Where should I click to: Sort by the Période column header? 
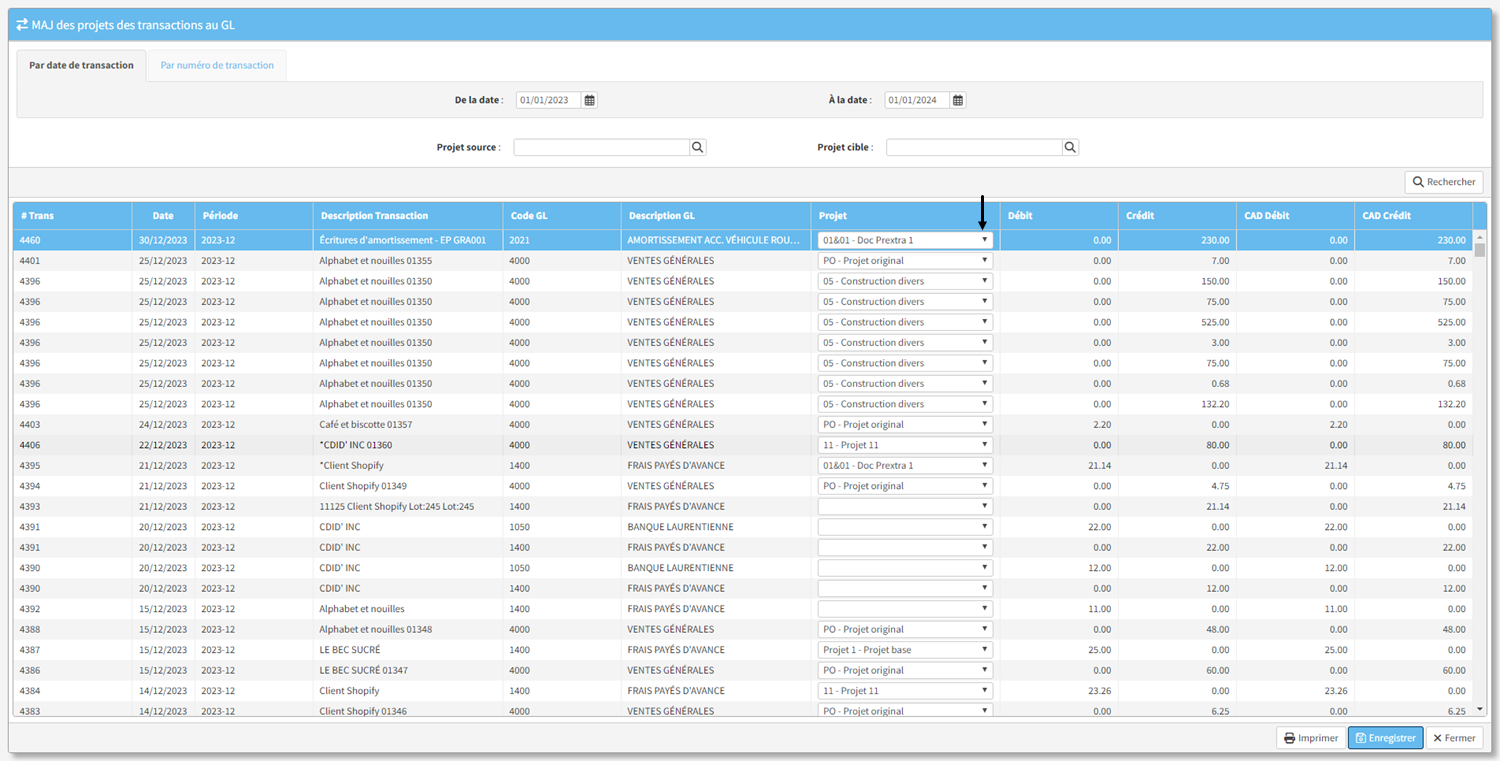[253, 215]
